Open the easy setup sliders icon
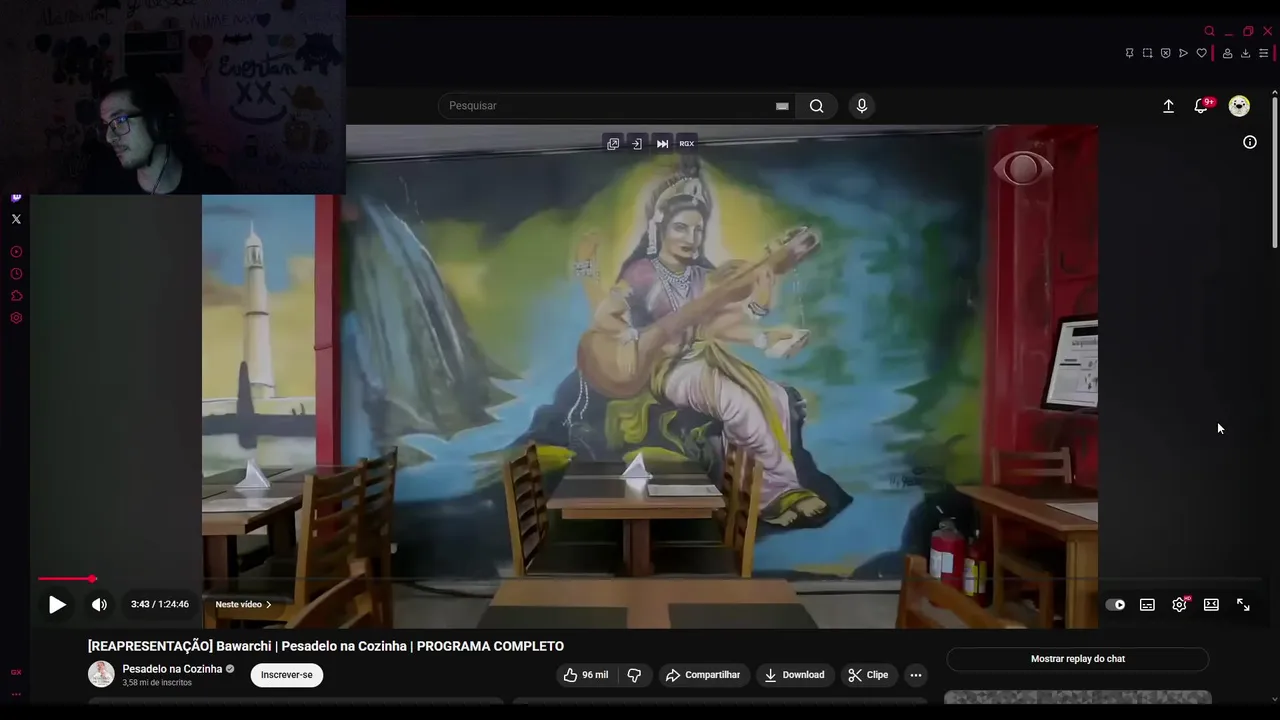 click(x=1264, y=53)
